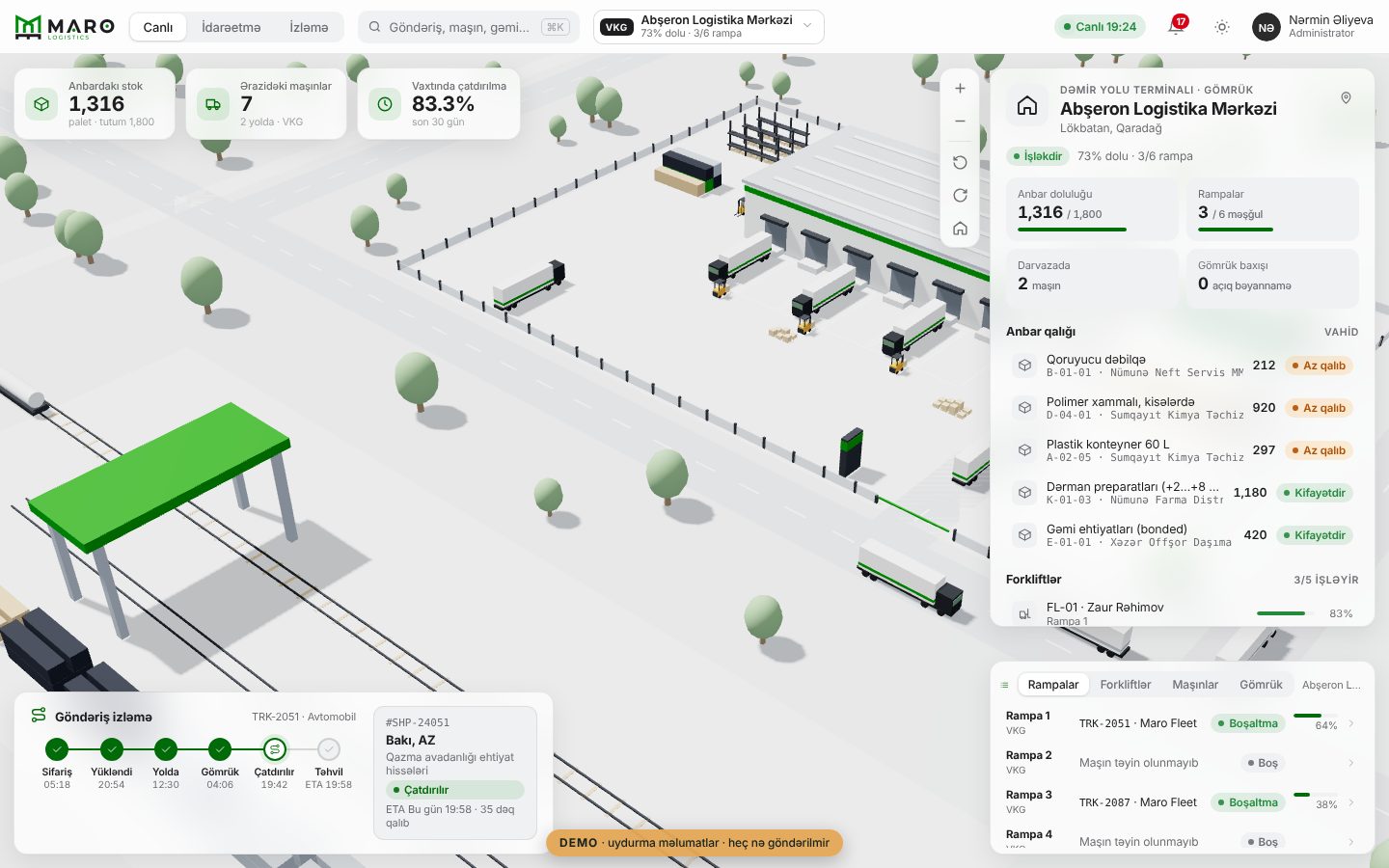This screenshot has height=868, width=1389.
Task: Rotate the map view counter-clockwise
Action: click(x=960, y=162)
